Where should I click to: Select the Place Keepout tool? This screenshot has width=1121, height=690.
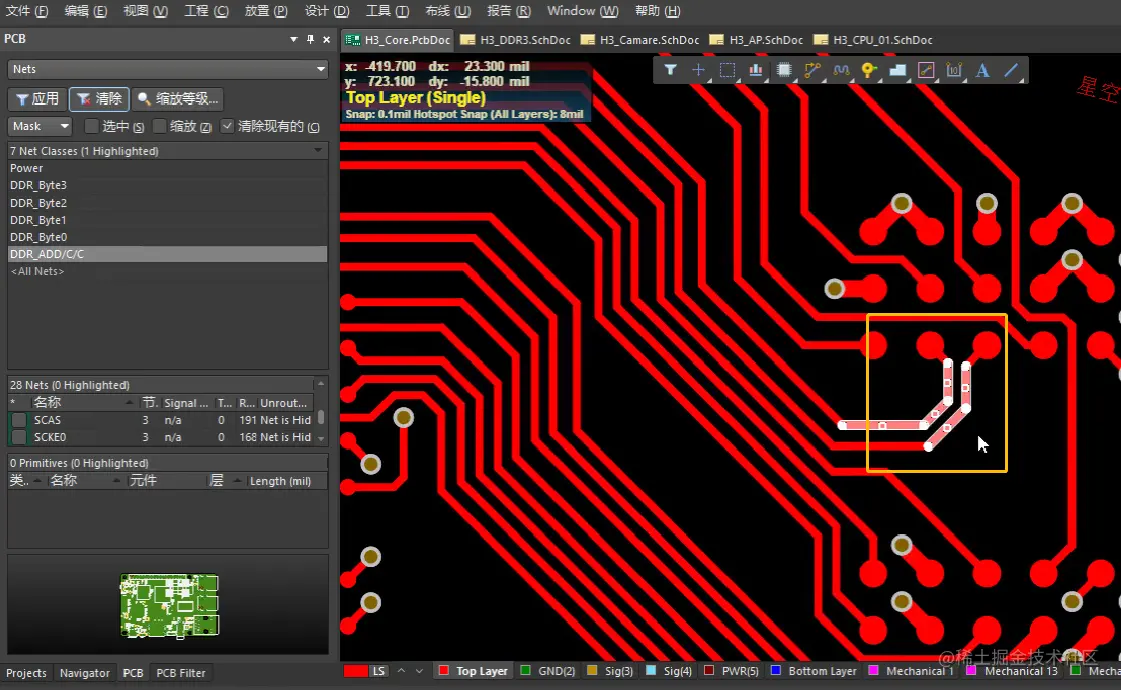(x=926, y=70)
